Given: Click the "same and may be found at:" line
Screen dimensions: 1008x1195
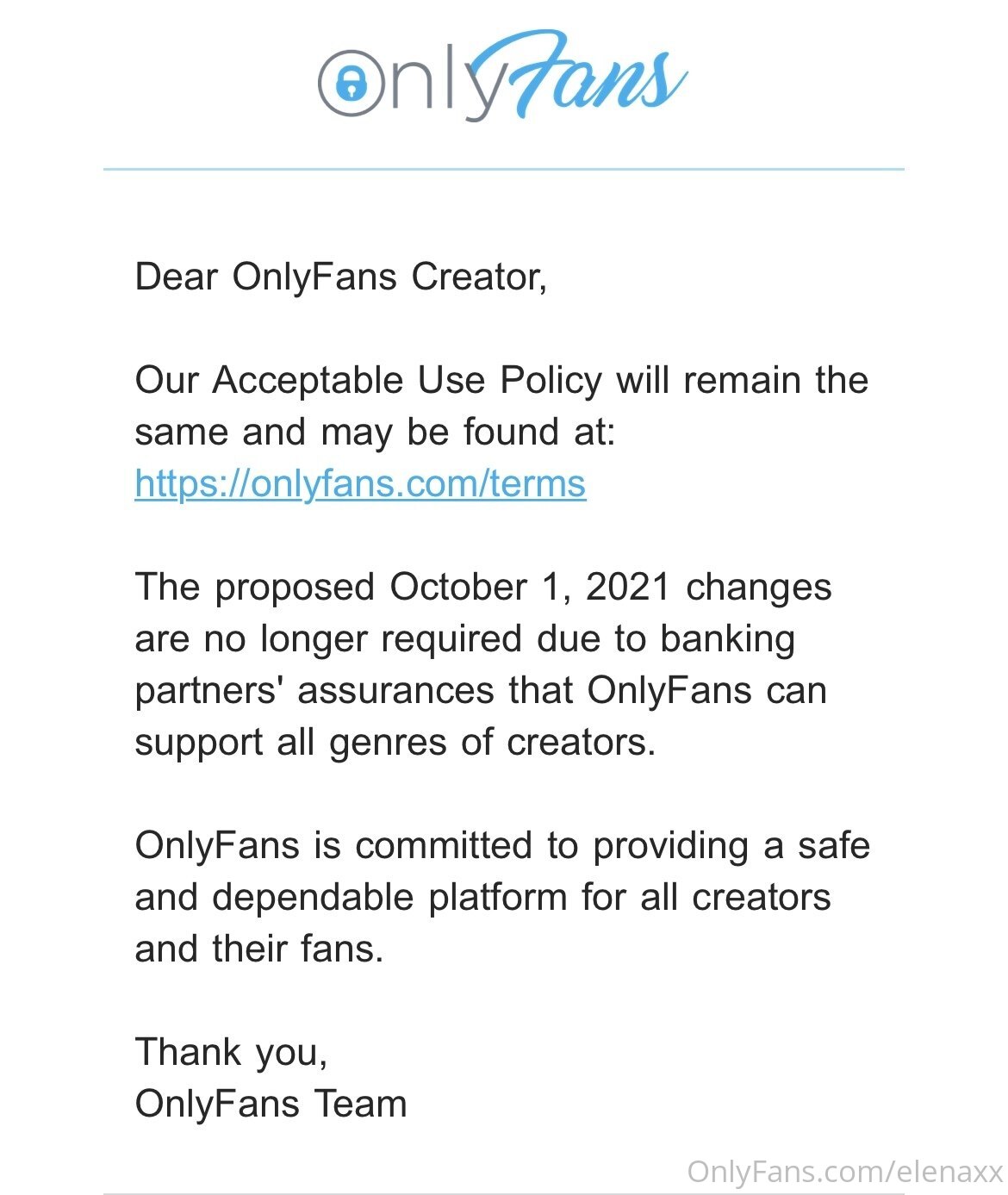Looking at the screenshot, I should point(375,432).
